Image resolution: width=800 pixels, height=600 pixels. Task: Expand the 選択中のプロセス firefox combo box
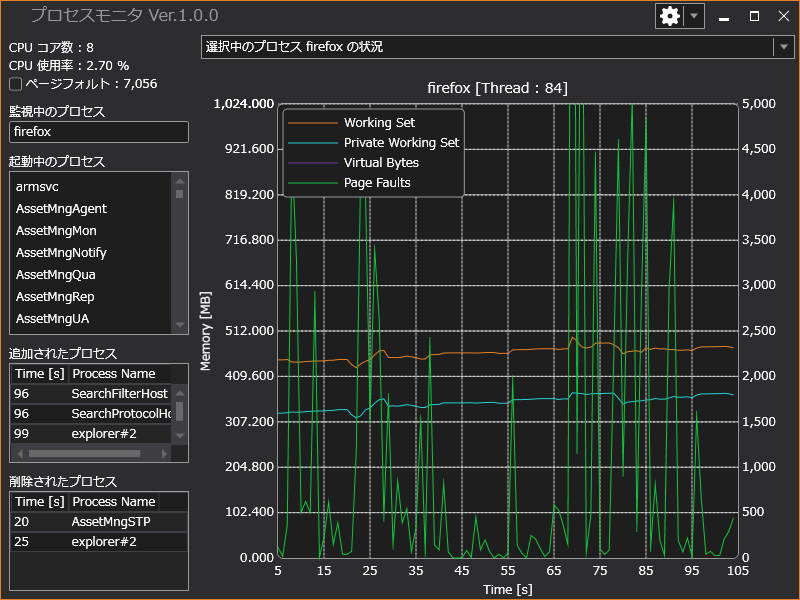click(x=782, y=47)
